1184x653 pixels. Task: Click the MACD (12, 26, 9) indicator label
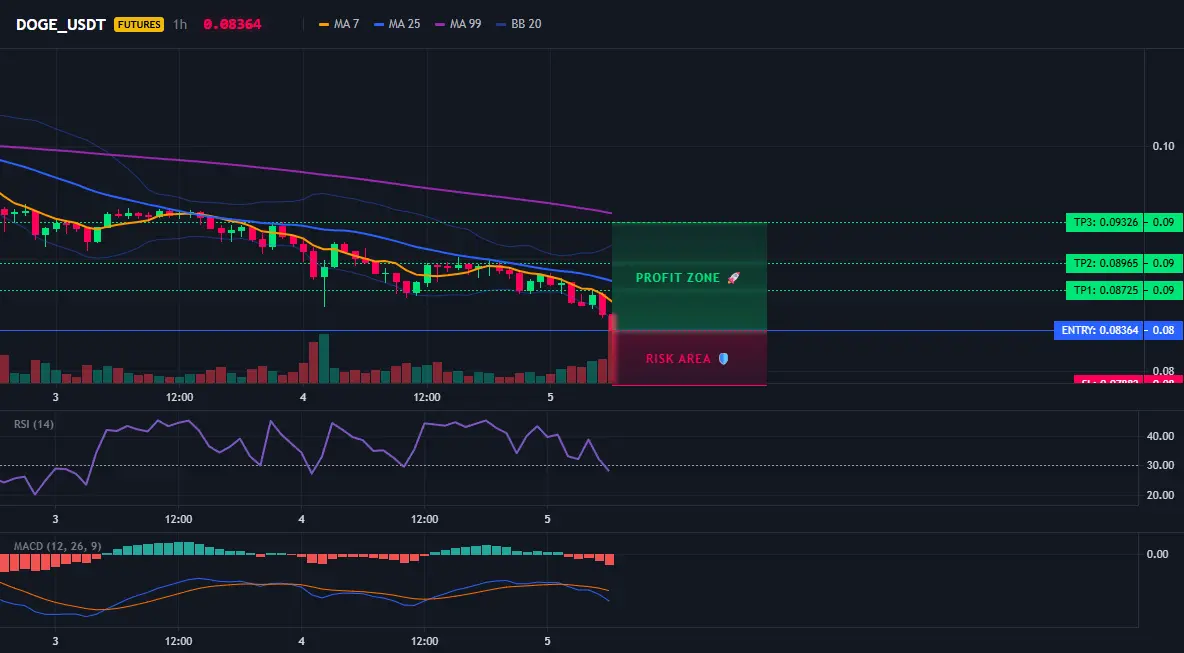(57, 546)
